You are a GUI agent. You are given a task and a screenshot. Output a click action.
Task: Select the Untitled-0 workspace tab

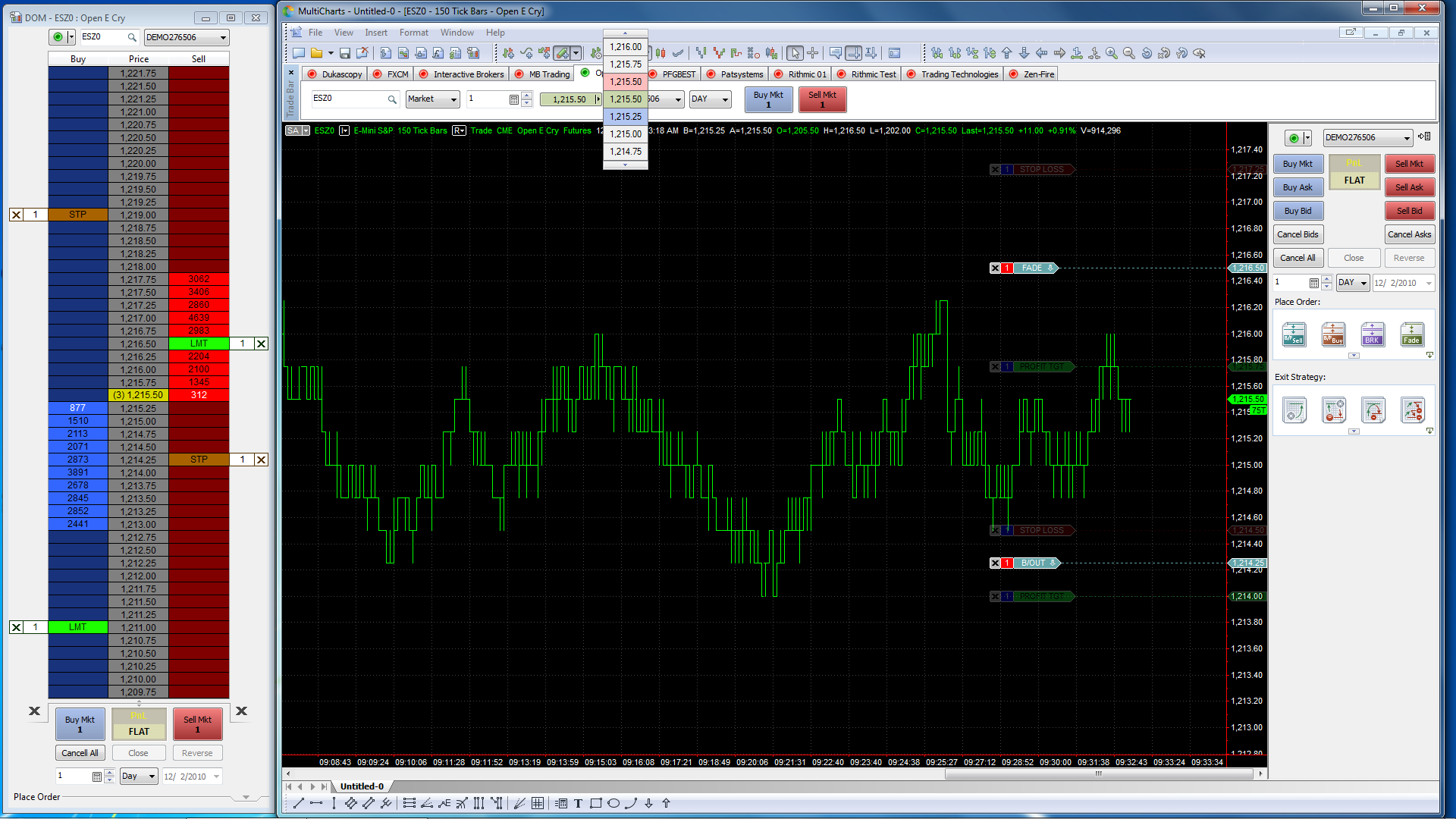point(362,786)
